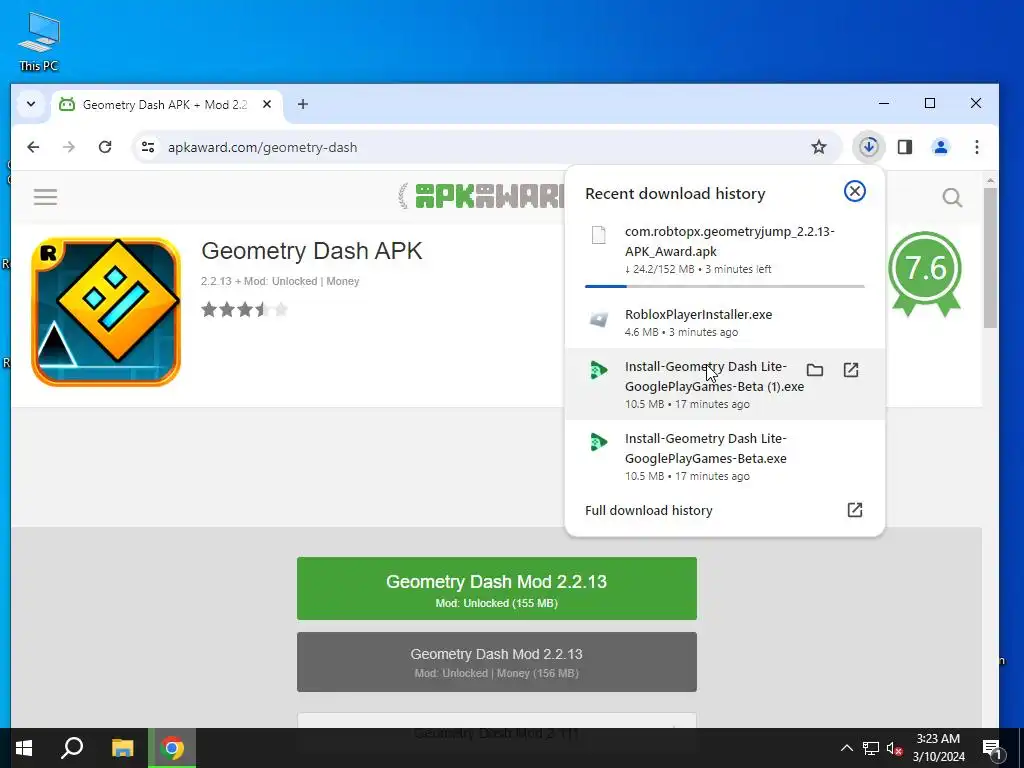Open a new tab with plus button
The image size is (1024, 768).
coord(302,104)
